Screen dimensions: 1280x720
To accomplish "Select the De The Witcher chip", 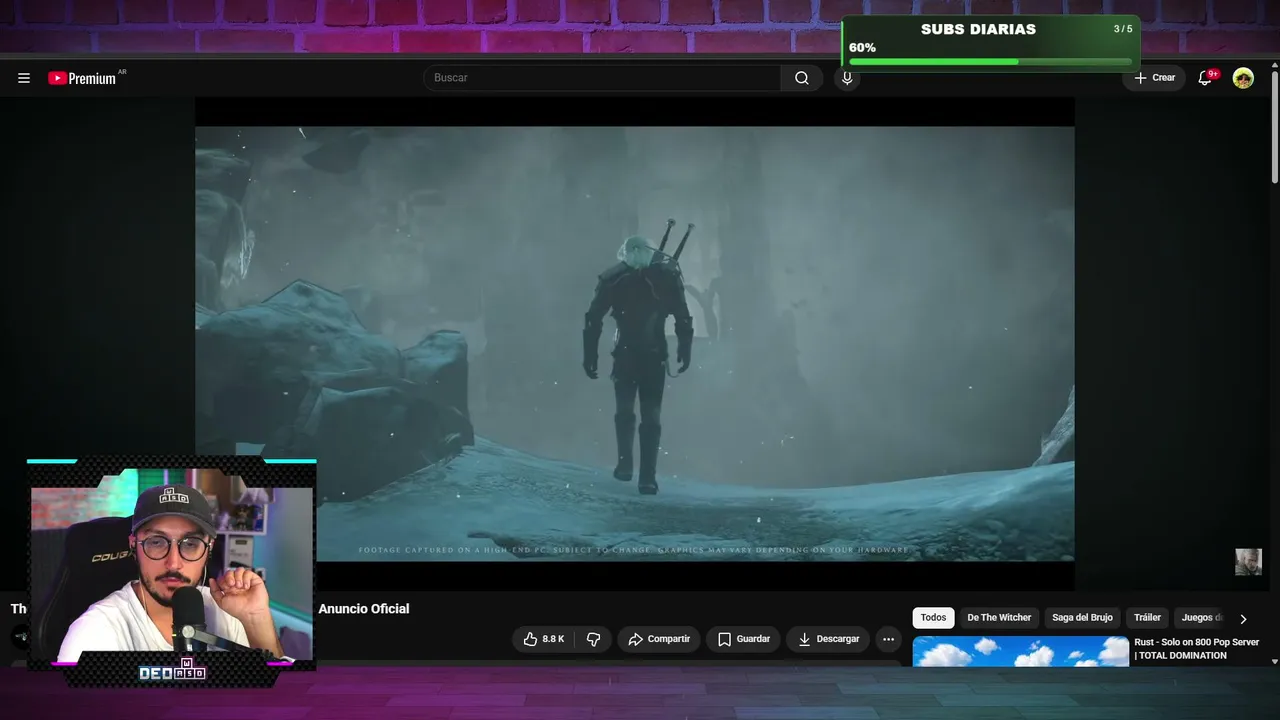I will 999,618.
